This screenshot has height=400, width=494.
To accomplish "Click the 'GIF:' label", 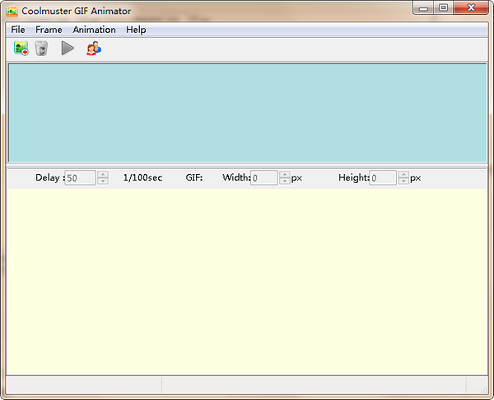I will click(x=194, y=178).
